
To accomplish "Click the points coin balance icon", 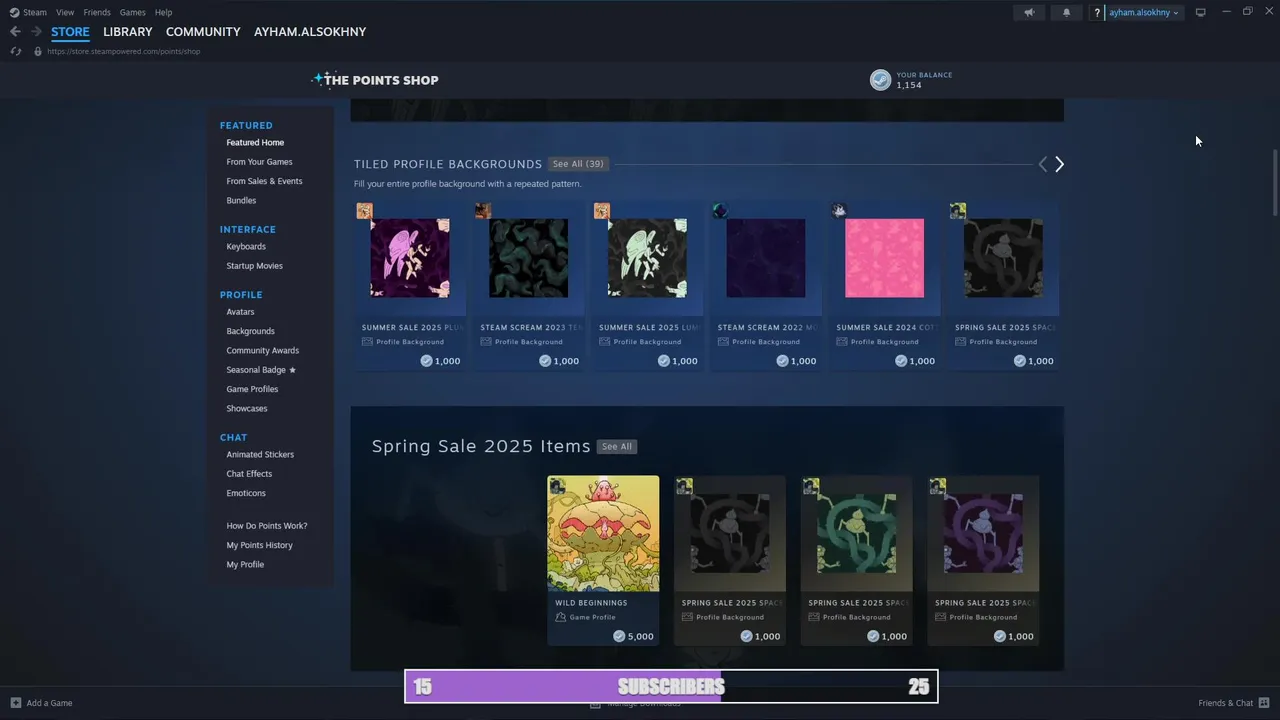I will click(880, 80).
